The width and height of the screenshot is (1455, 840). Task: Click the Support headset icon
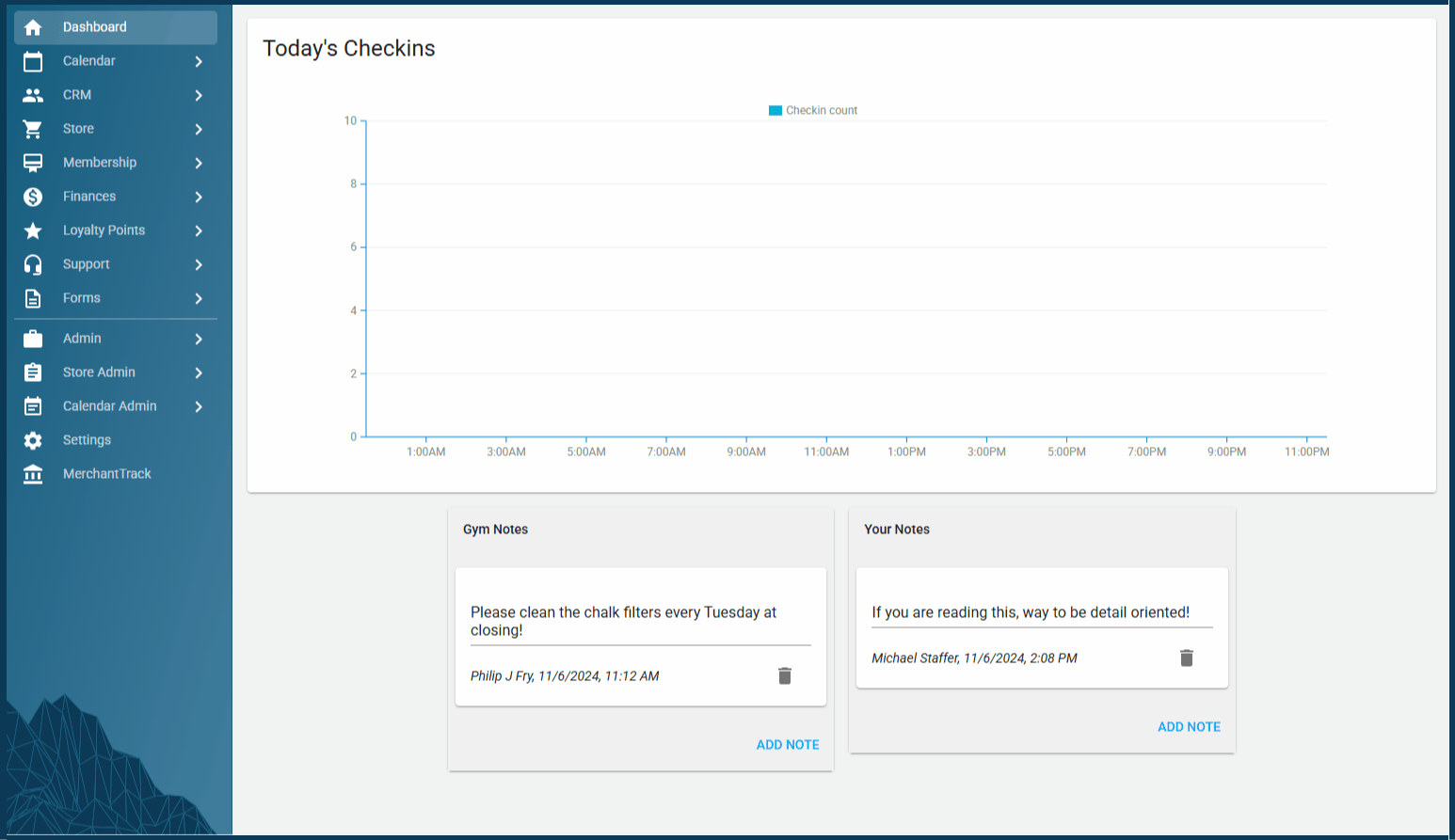click(x=33, y=264)
